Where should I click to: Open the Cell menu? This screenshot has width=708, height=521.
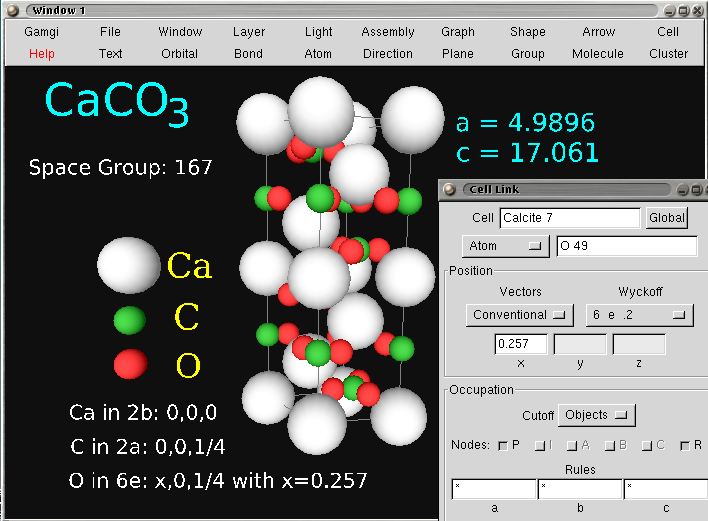(668, 32)
